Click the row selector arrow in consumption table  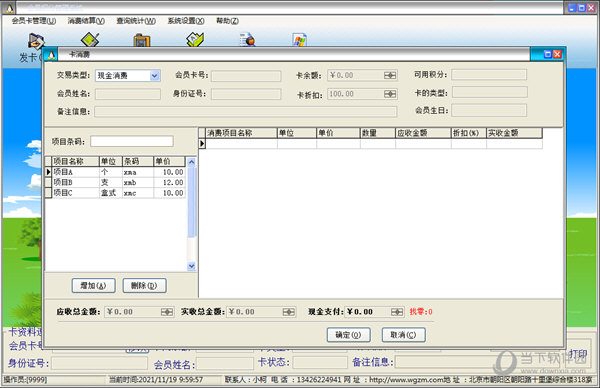202,143
